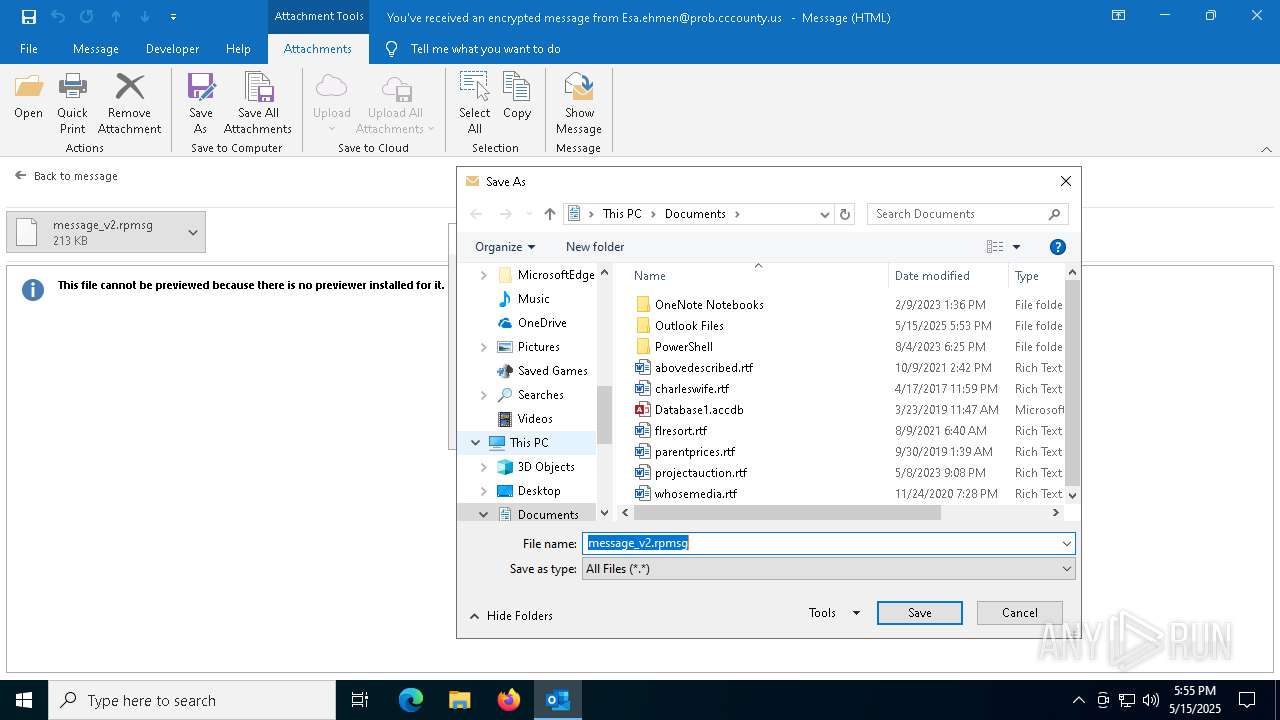
Task: Expand the MicrosoftEdge folder node
Action: (484, 275)
